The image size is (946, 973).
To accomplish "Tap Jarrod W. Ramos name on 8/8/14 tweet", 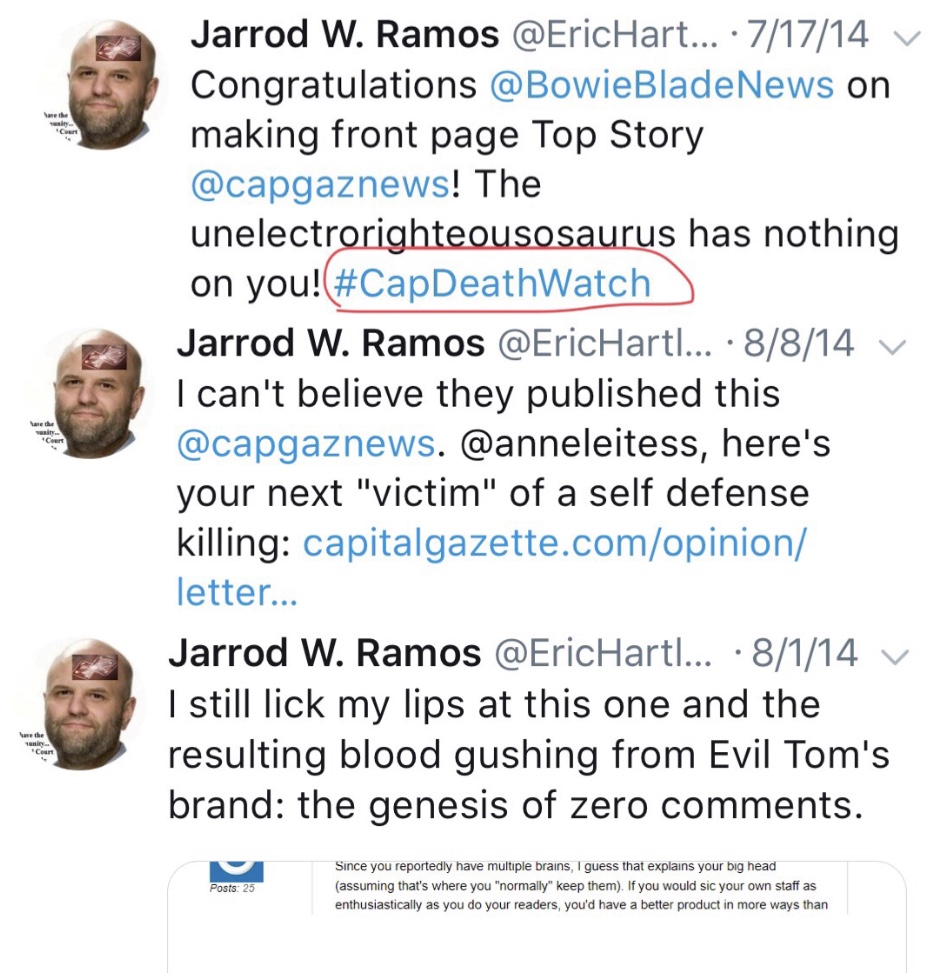I will tap(330, 344).
